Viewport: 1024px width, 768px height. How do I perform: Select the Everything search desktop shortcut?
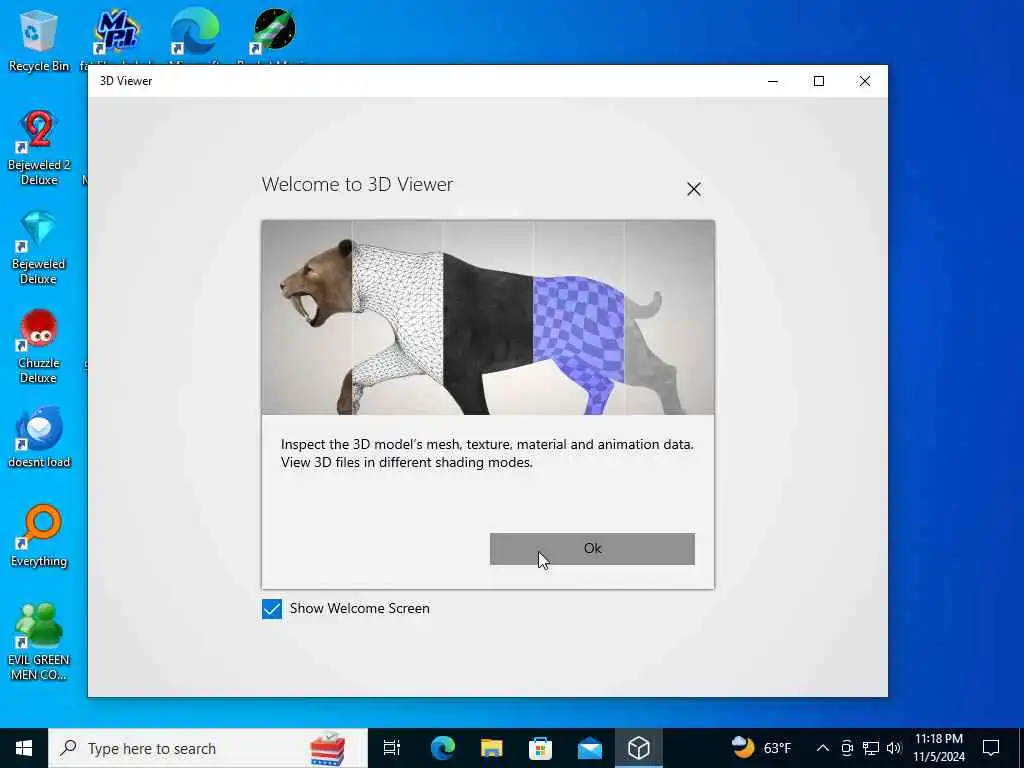coord(39,537)
